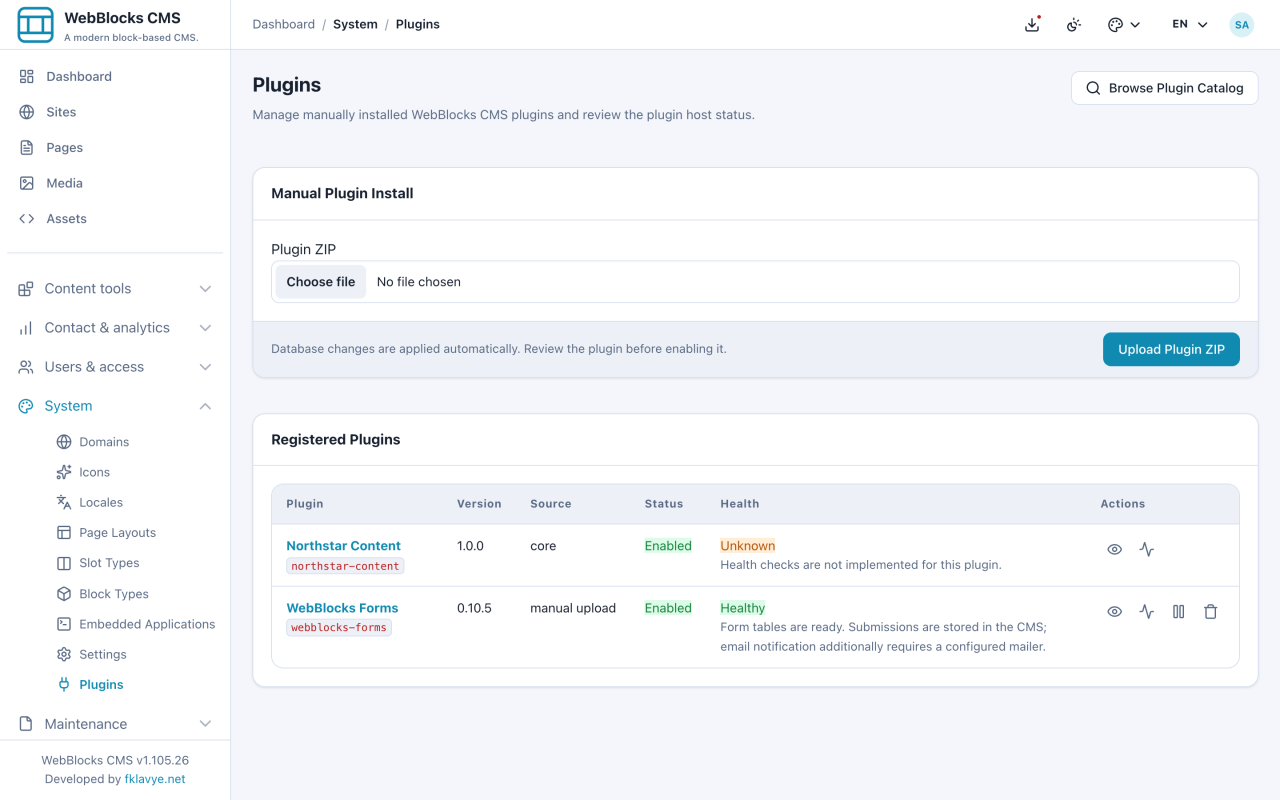Open Slot Types under System
The width and height of the screenshot is (1280, 800).
click(135, 563)
